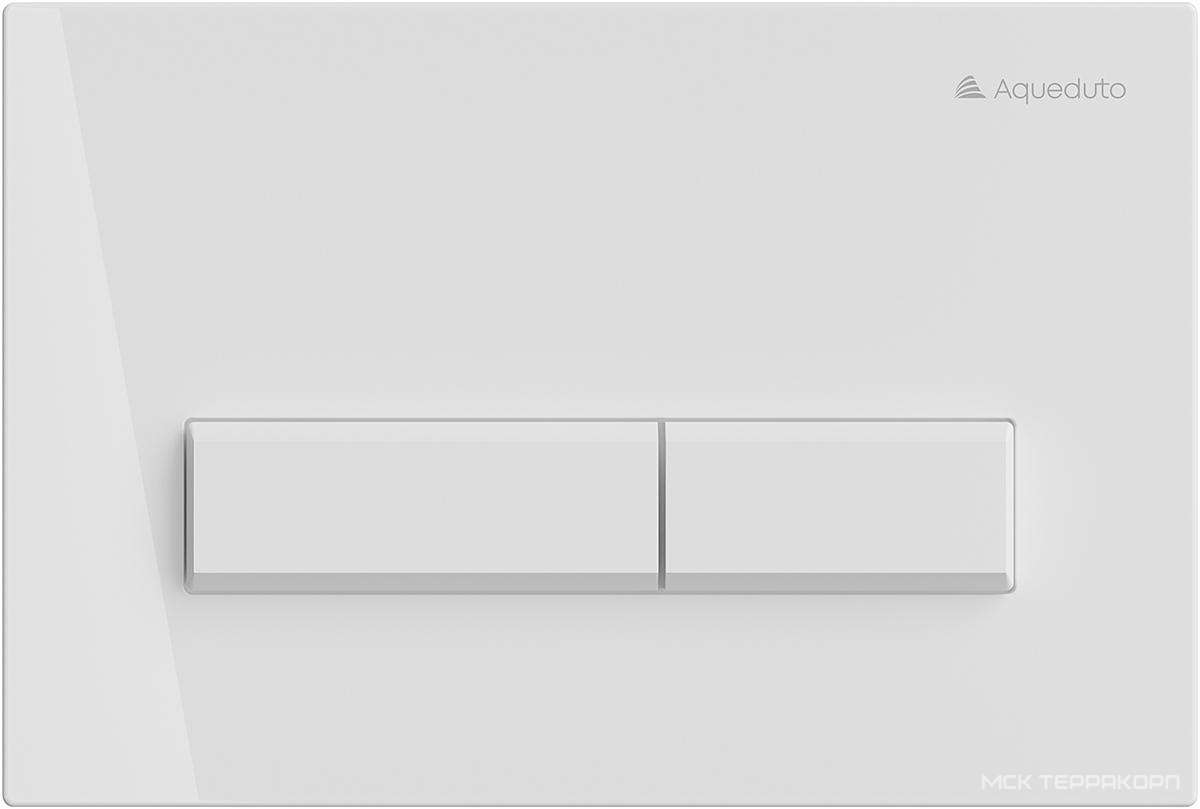The image size is (1200, 809).
Task: Click the divider between the flush buttons
Action: click(x=661, y=506)
